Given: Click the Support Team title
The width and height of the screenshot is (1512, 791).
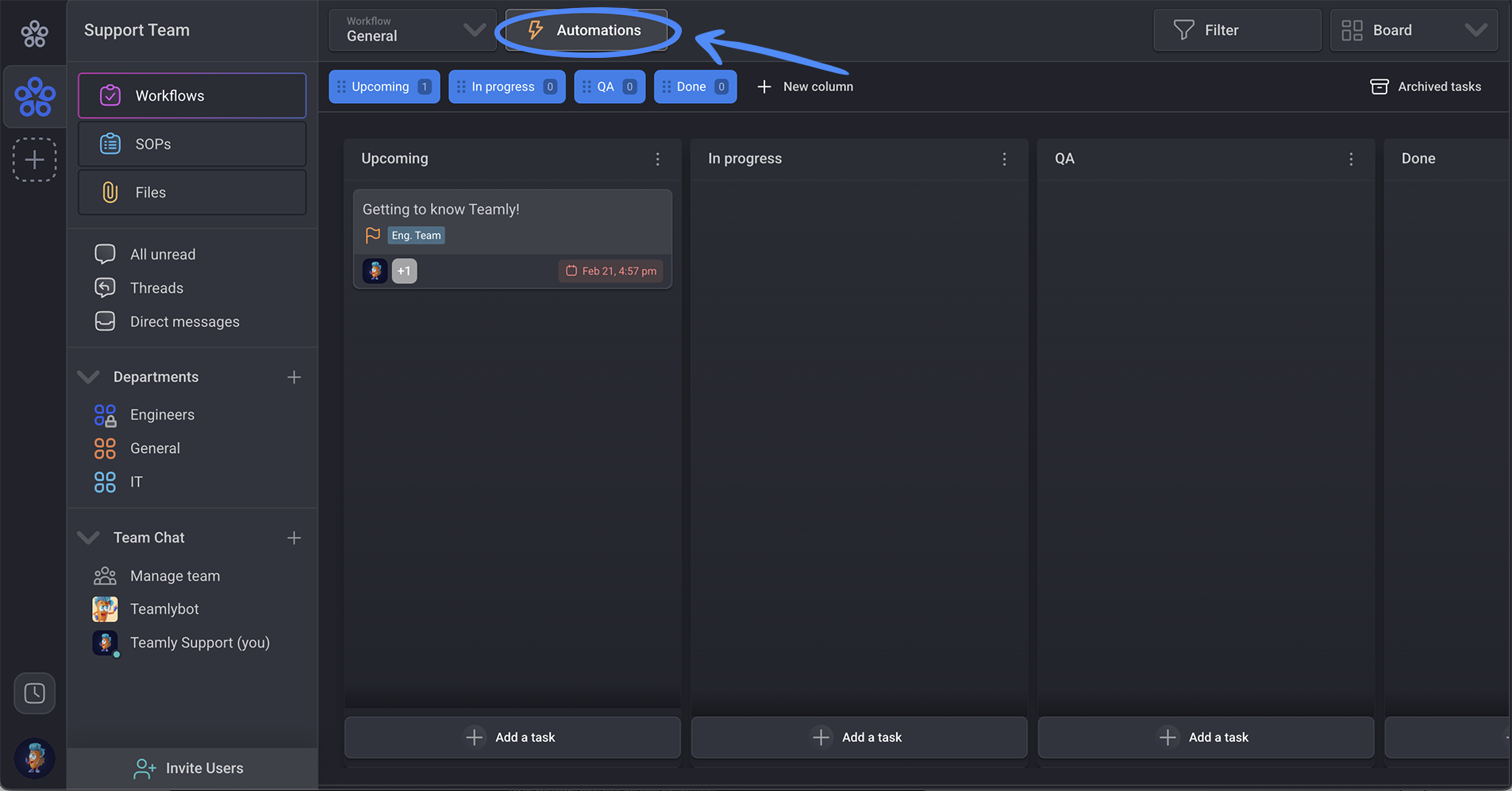Looking at the screenshot, I should pos(137,30).
